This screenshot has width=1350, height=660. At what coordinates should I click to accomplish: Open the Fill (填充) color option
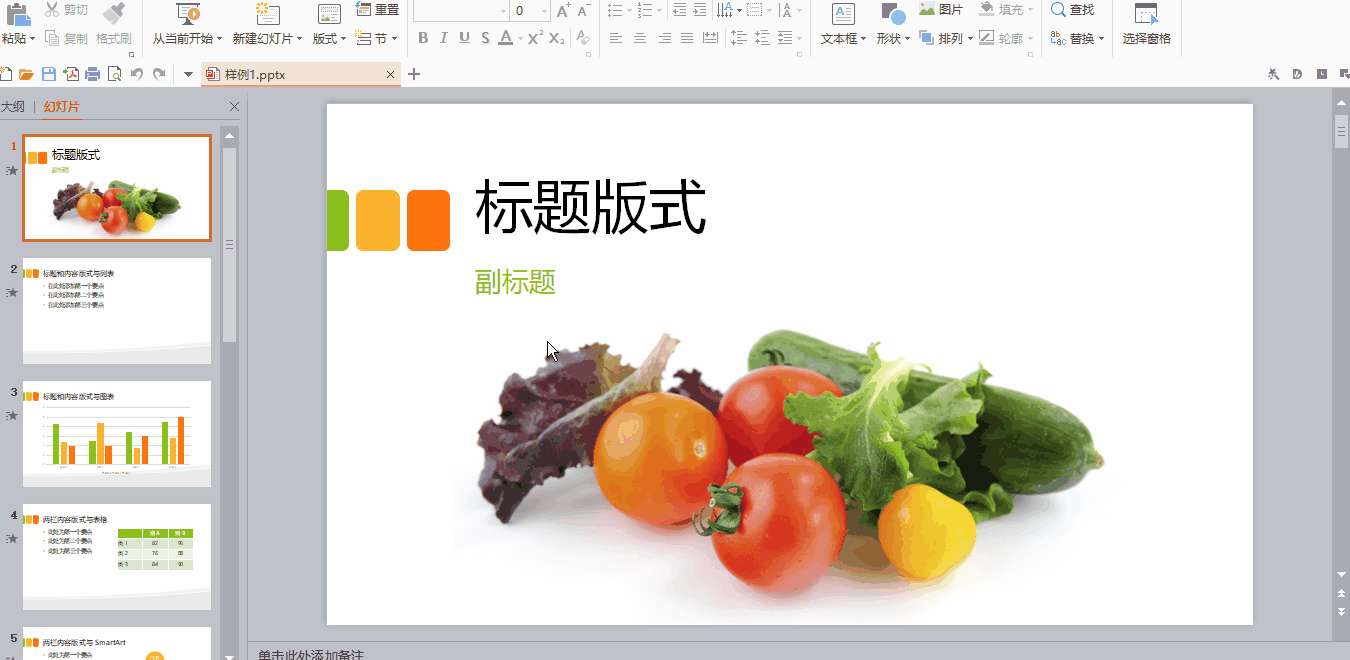point(1005,10)
